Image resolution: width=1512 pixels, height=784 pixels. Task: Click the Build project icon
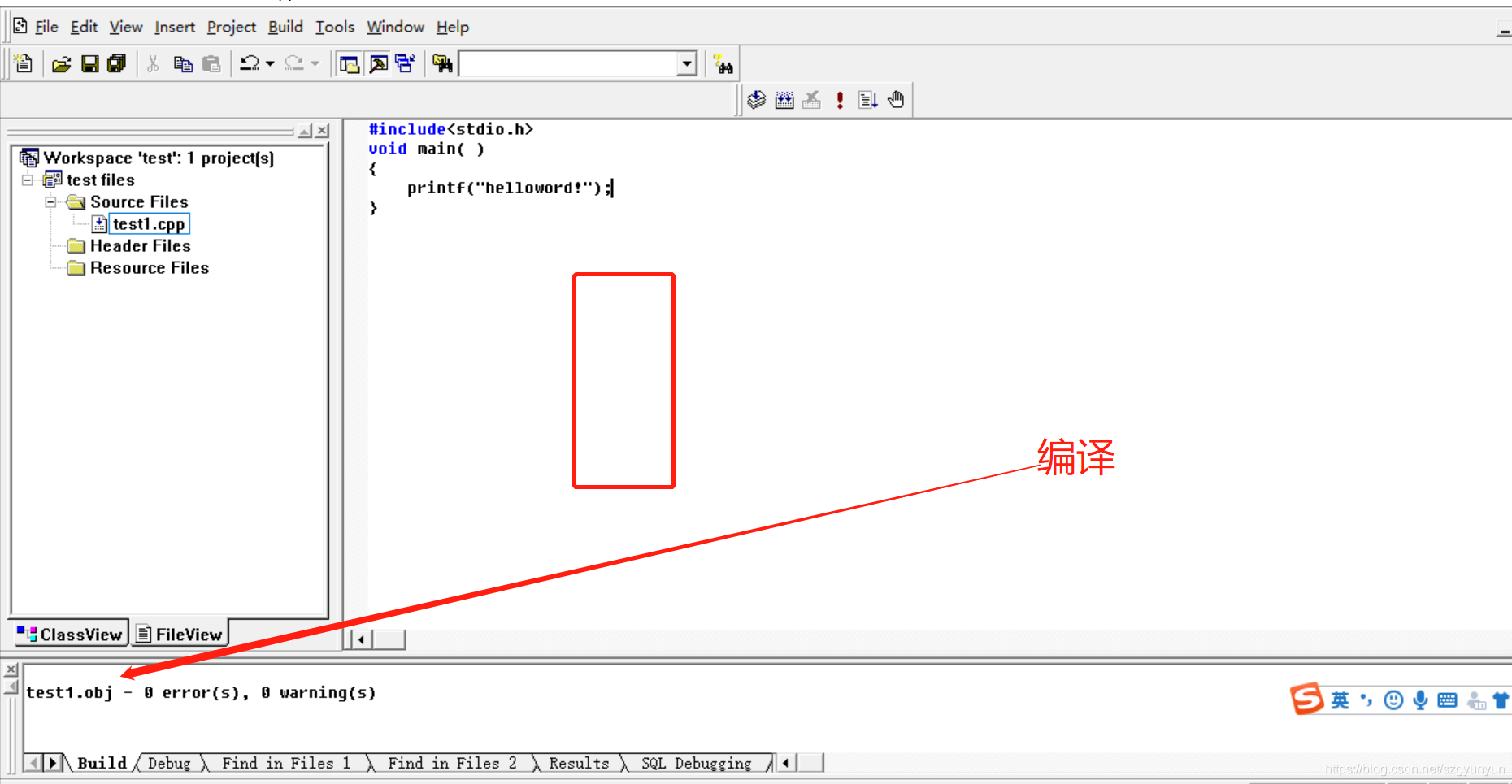coord(784,100)
